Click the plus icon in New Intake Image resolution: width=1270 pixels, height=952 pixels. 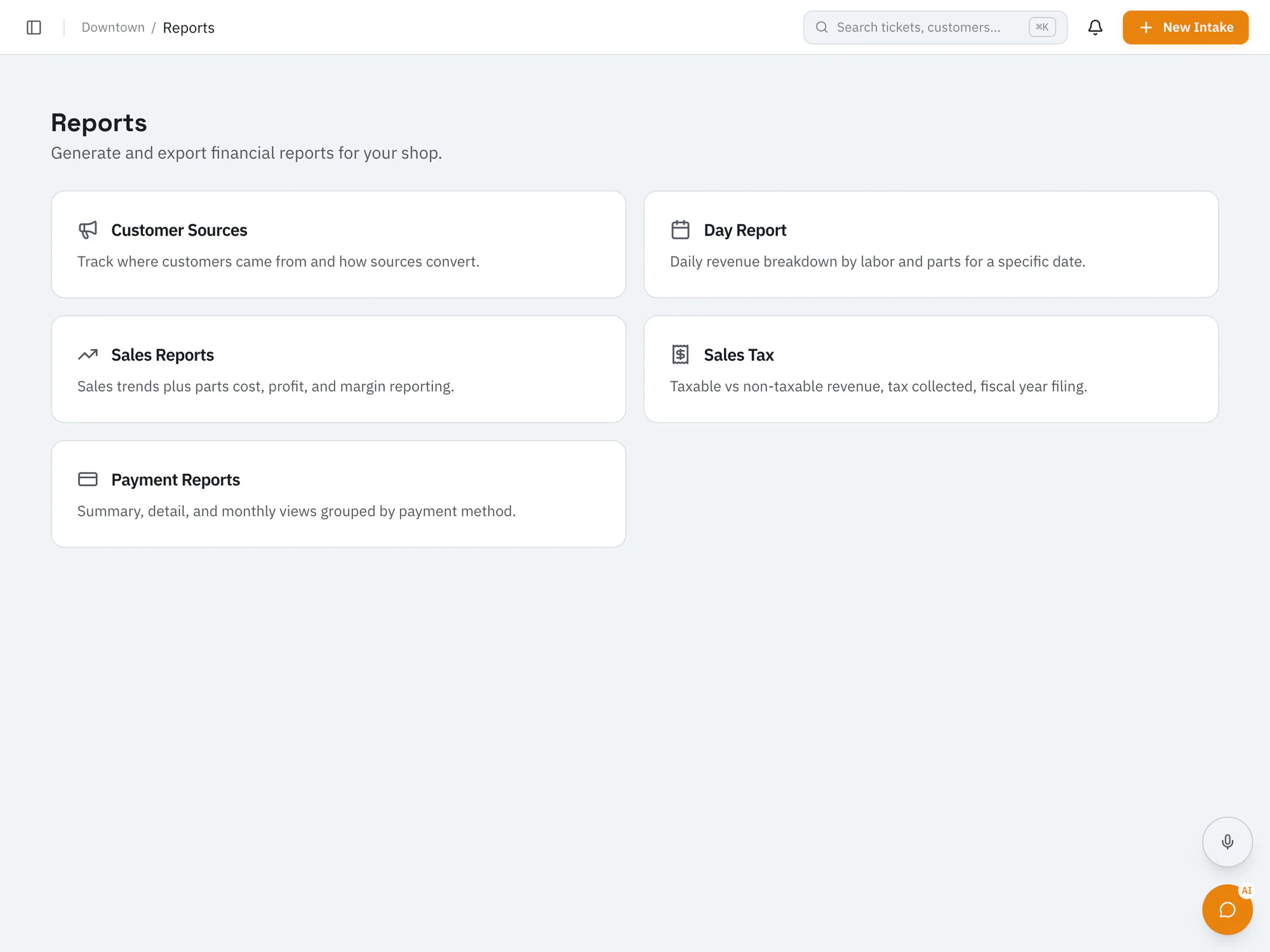[1146, 27]
